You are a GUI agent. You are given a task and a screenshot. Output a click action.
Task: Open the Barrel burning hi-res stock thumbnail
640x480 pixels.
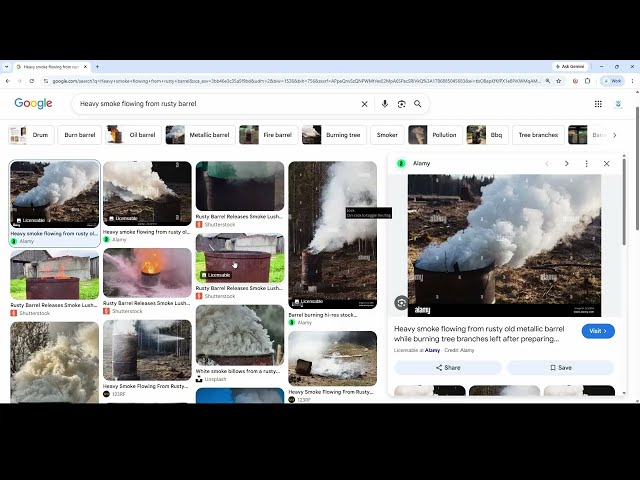tap(332, 235)
